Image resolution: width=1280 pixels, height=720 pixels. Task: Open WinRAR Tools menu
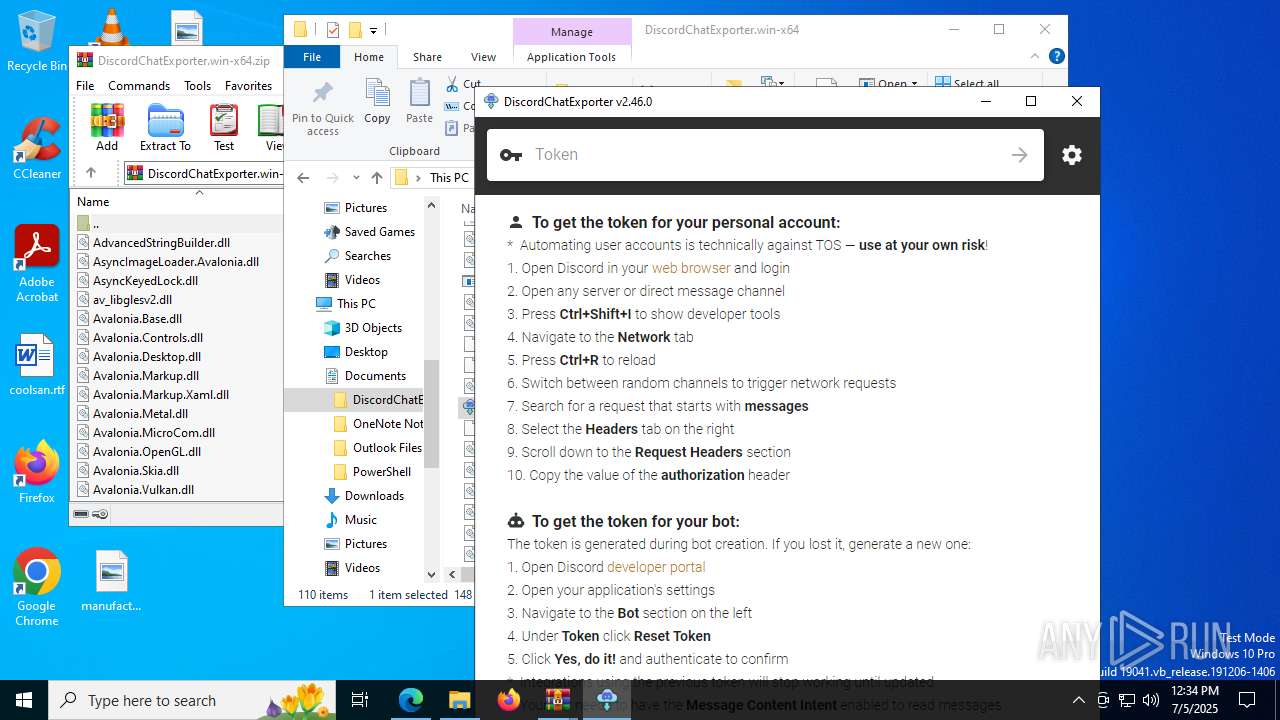tap(197, 86)
